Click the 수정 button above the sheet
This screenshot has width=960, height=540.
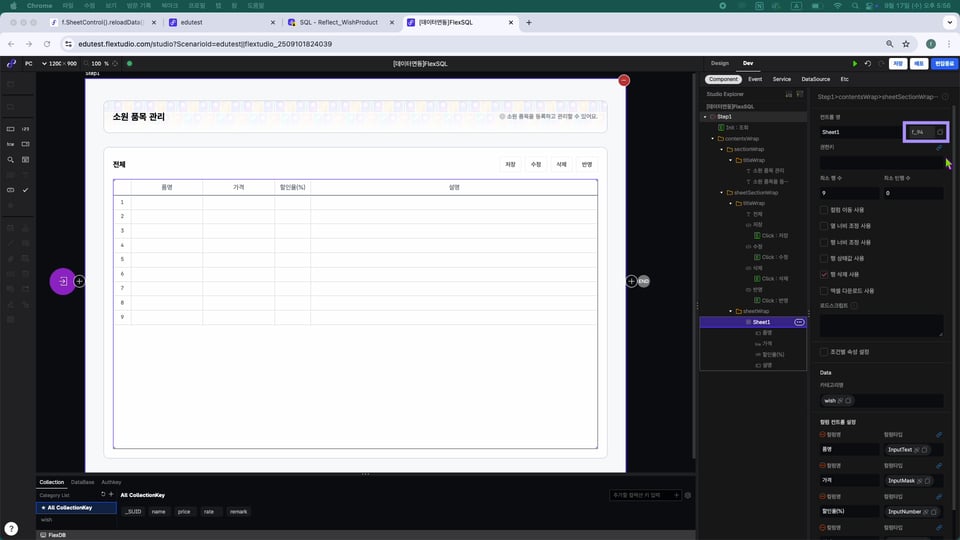point(536,165)
